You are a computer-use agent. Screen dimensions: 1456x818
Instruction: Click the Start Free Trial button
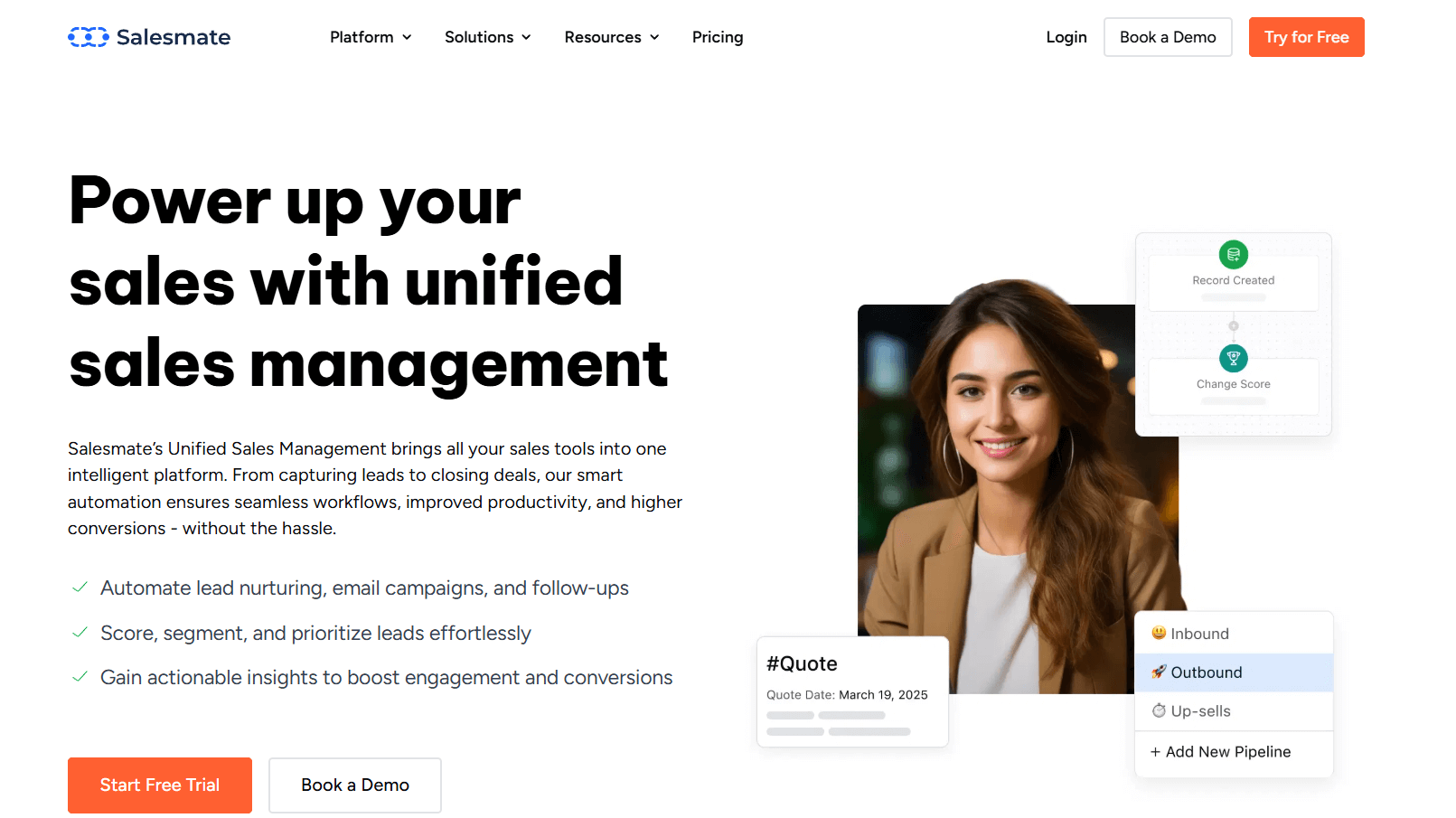160,785
